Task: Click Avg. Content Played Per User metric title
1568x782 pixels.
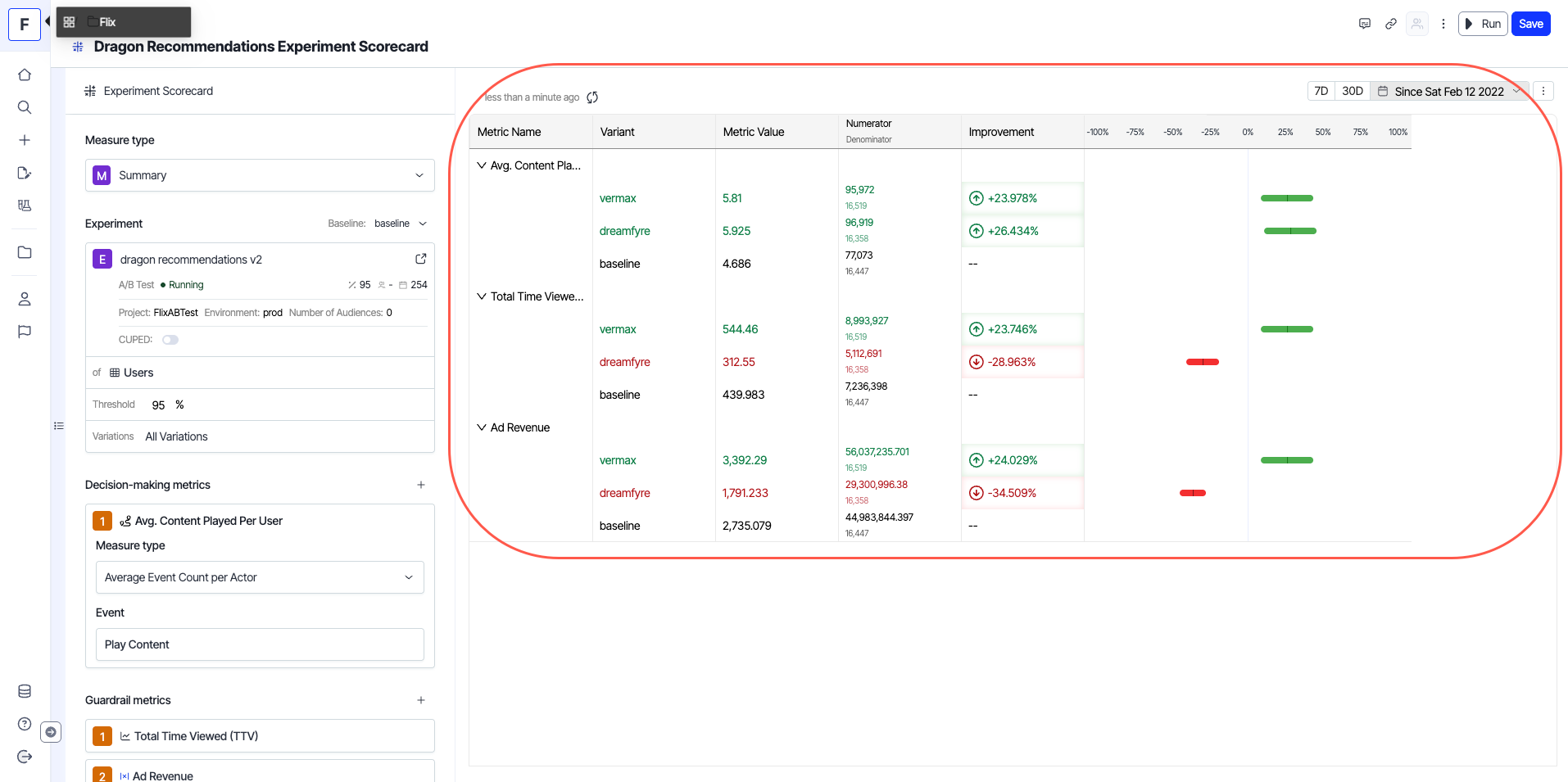Action: click(209, 521)
